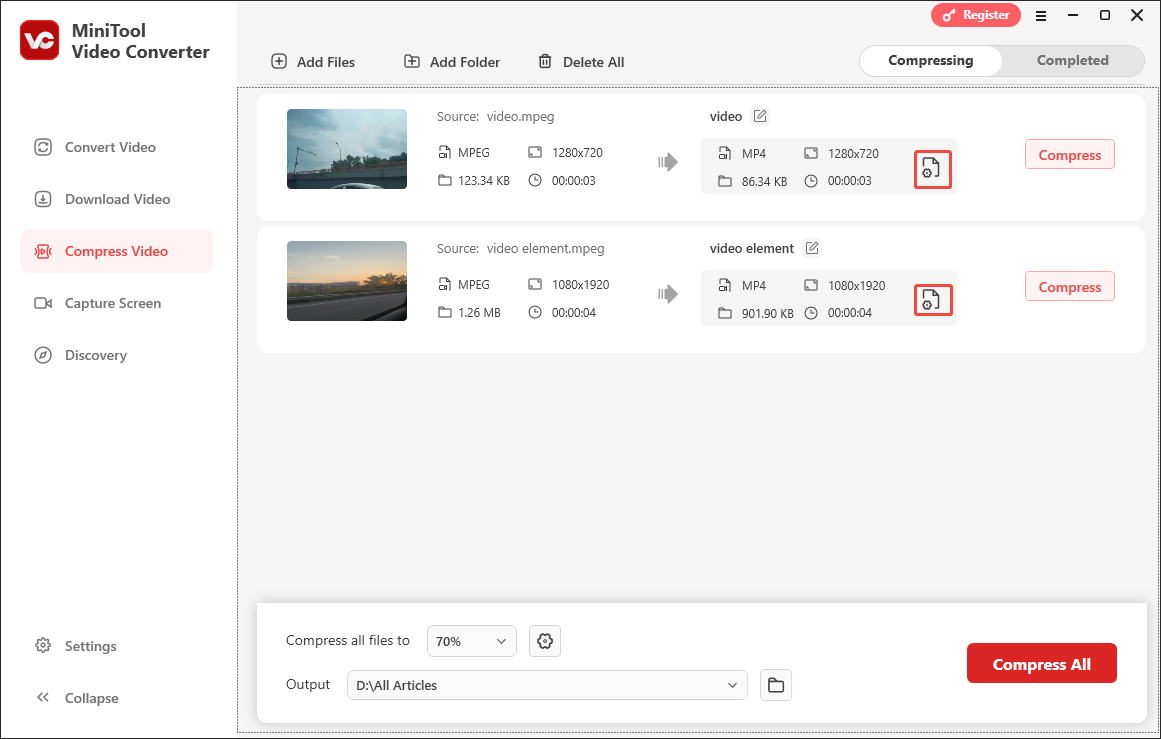Open settings icon for video output
The width and height of the screenshot is (1161, 739).
931,170
